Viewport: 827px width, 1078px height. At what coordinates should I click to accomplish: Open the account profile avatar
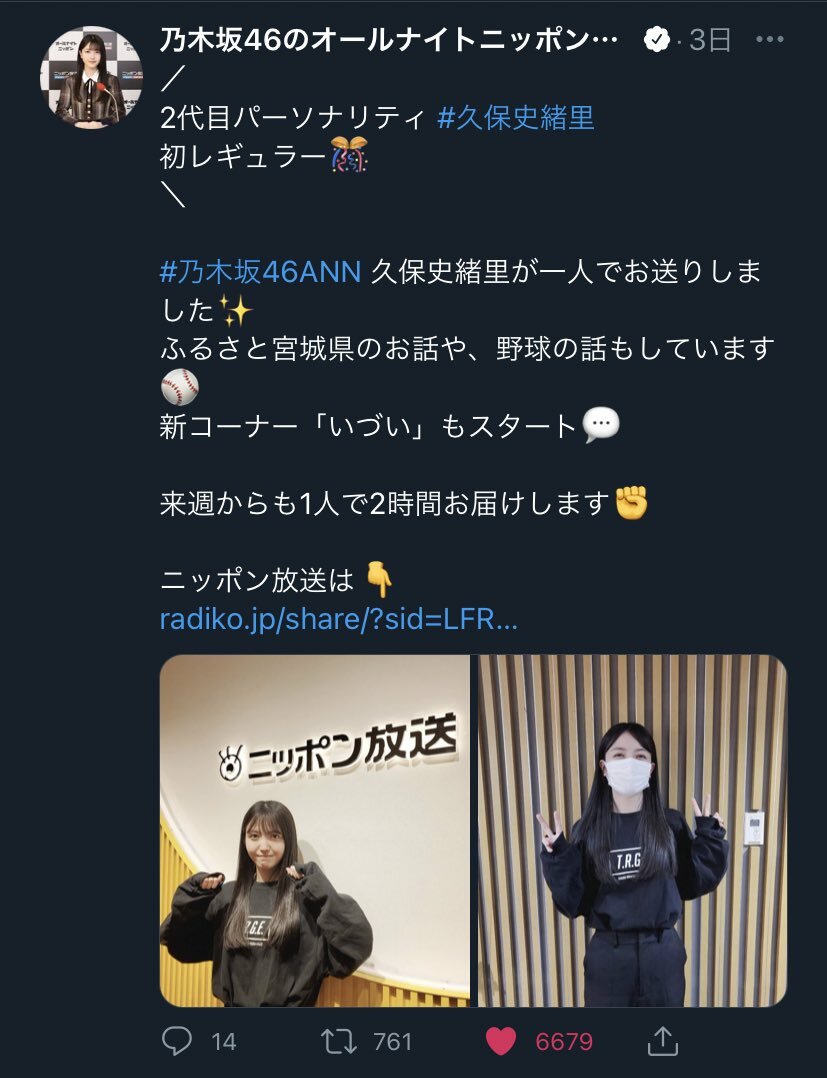click(91, 77)
